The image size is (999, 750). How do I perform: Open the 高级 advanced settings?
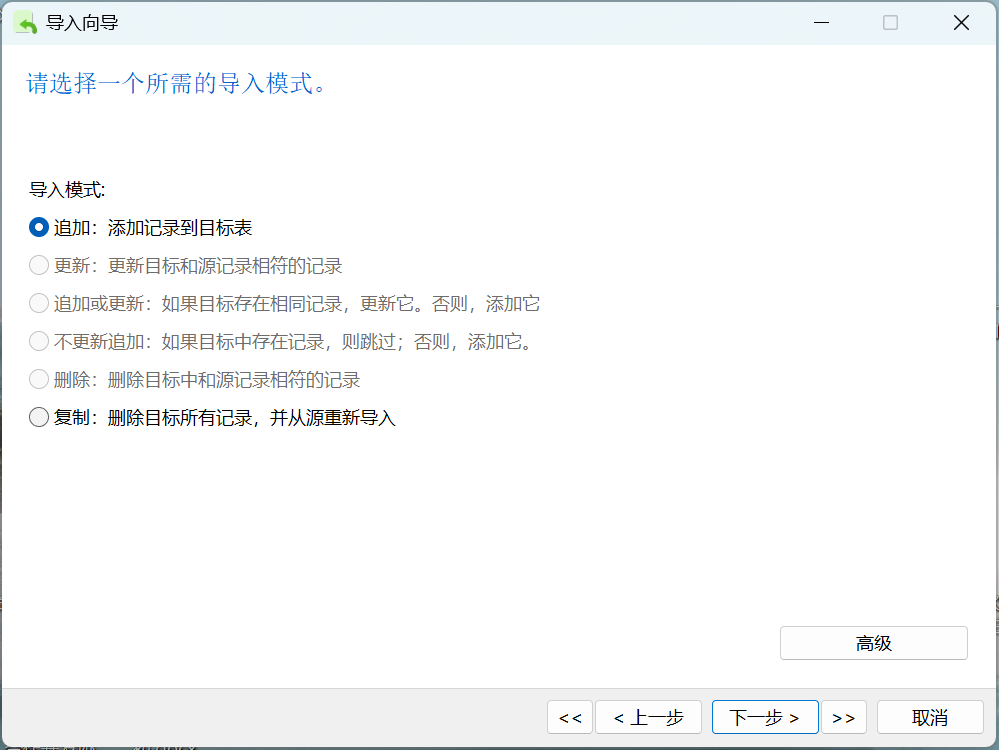click(873, 643)
